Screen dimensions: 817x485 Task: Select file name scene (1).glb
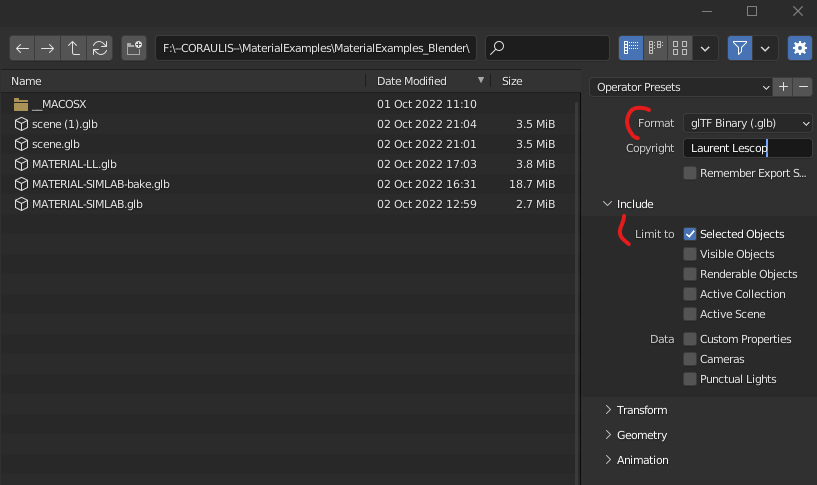(65, 124)
